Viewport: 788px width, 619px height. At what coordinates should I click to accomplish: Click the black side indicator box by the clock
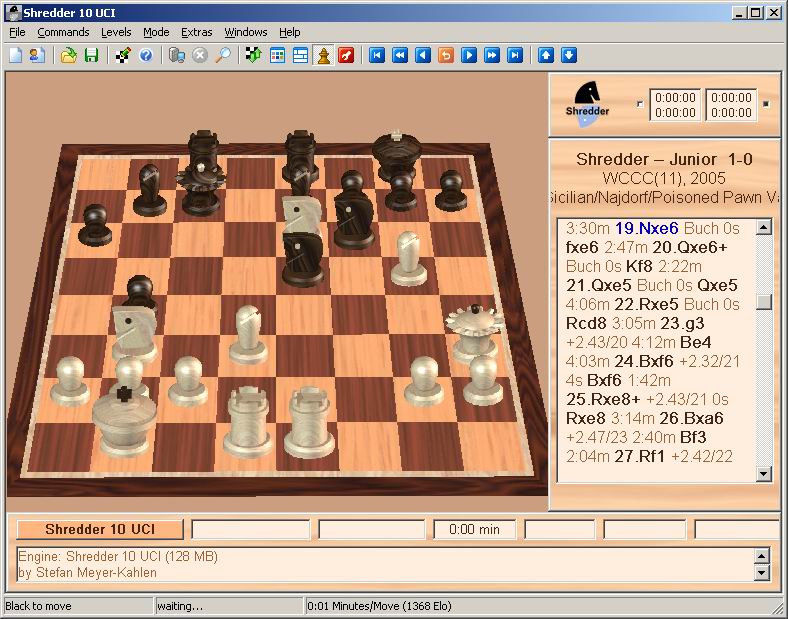[x=766, y=103]
